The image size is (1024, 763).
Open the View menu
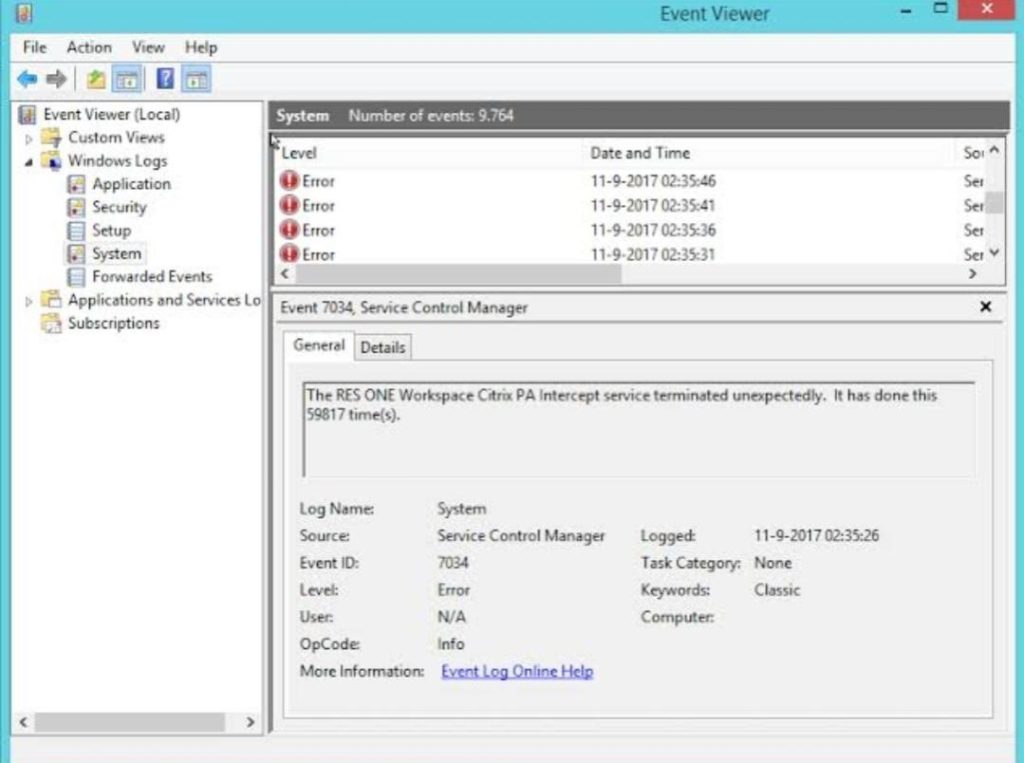tap(148, 47)
